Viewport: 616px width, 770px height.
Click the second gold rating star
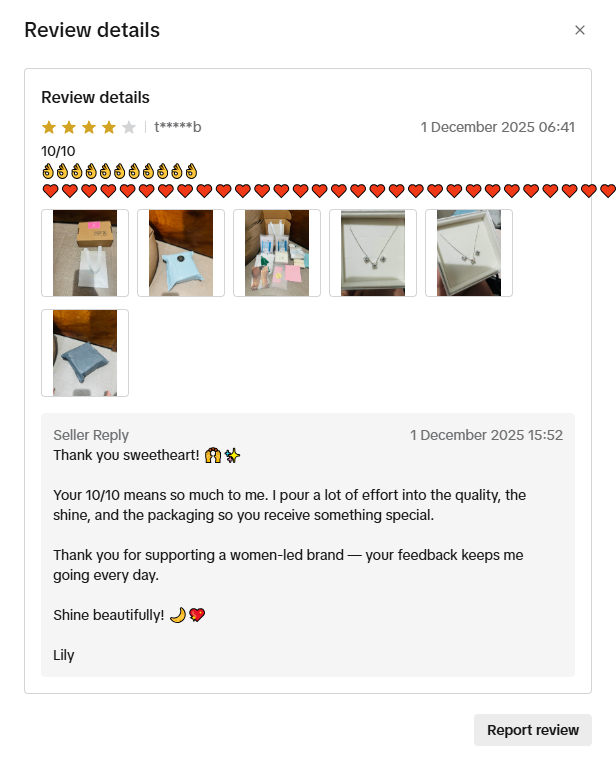click(69, 128)
